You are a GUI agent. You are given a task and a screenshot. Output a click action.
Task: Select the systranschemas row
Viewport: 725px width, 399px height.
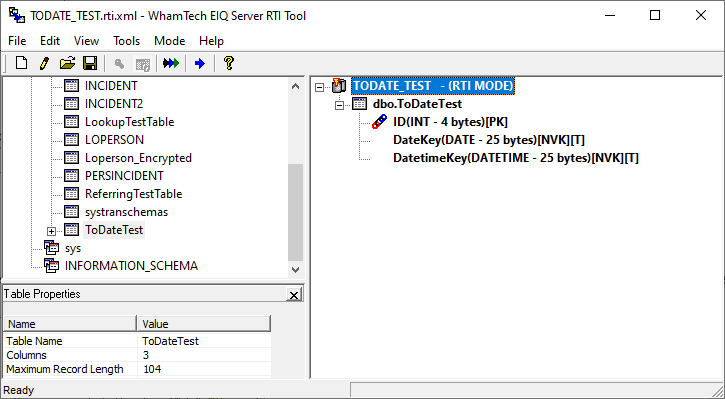pos(126,212)
